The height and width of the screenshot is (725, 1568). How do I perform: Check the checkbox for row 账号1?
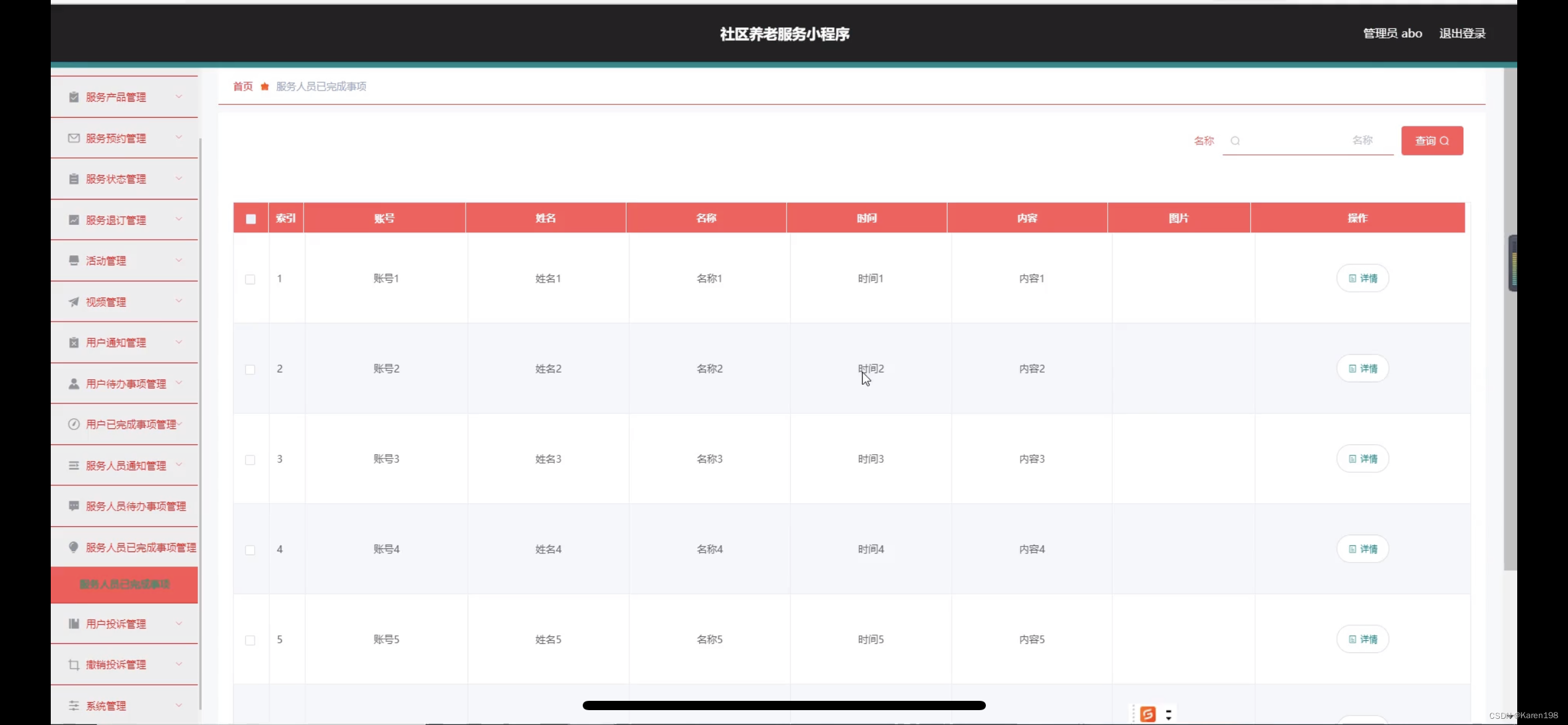click(250, 279)
